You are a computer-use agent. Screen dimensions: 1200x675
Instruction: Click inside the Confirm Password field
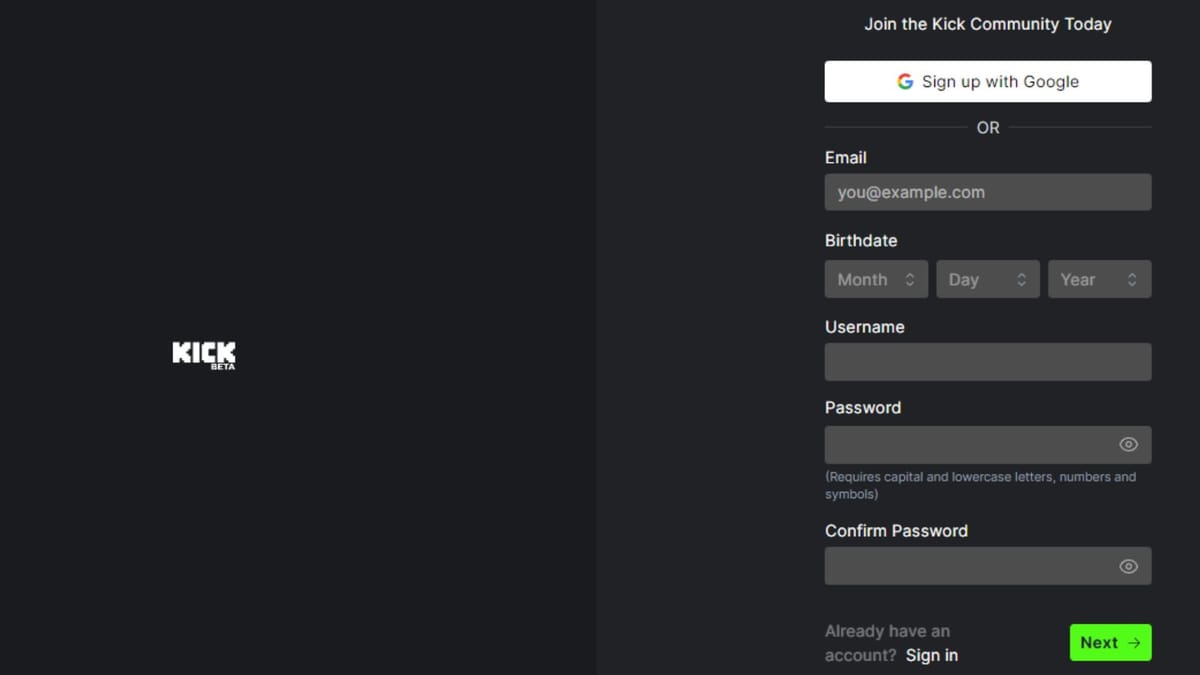pos(970,565)
